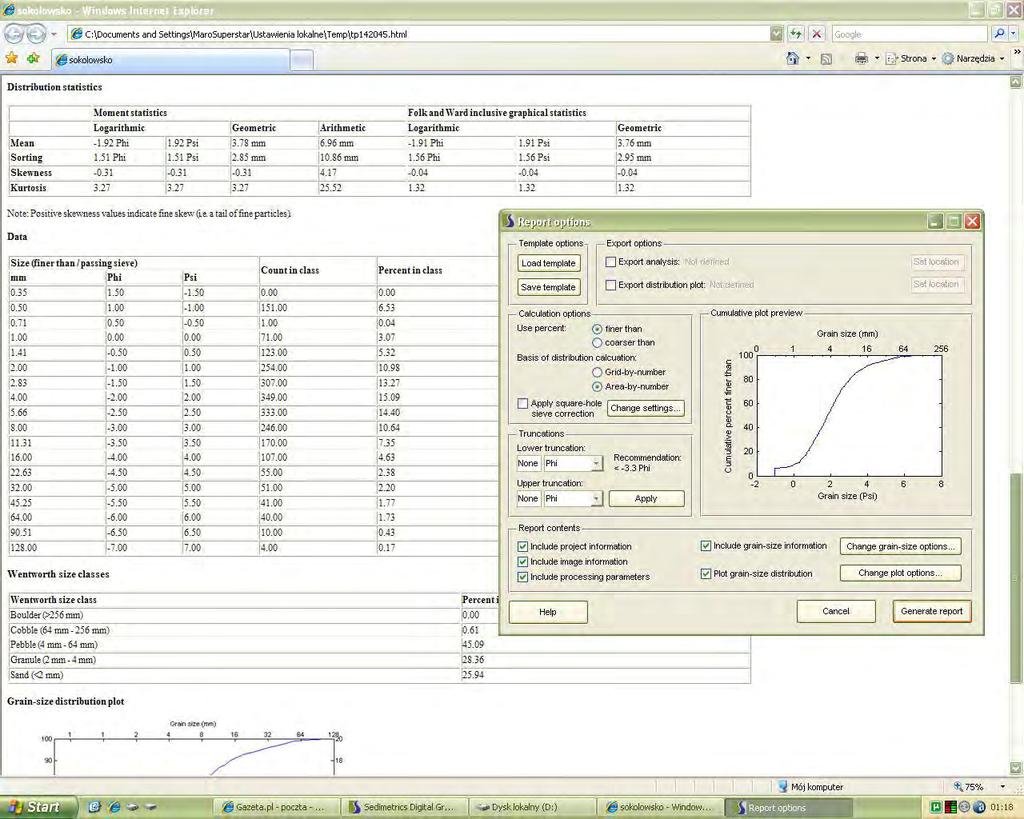Open the Favorites Center star
Screen dimensions: 1024x819
click(x=12, y=59)
